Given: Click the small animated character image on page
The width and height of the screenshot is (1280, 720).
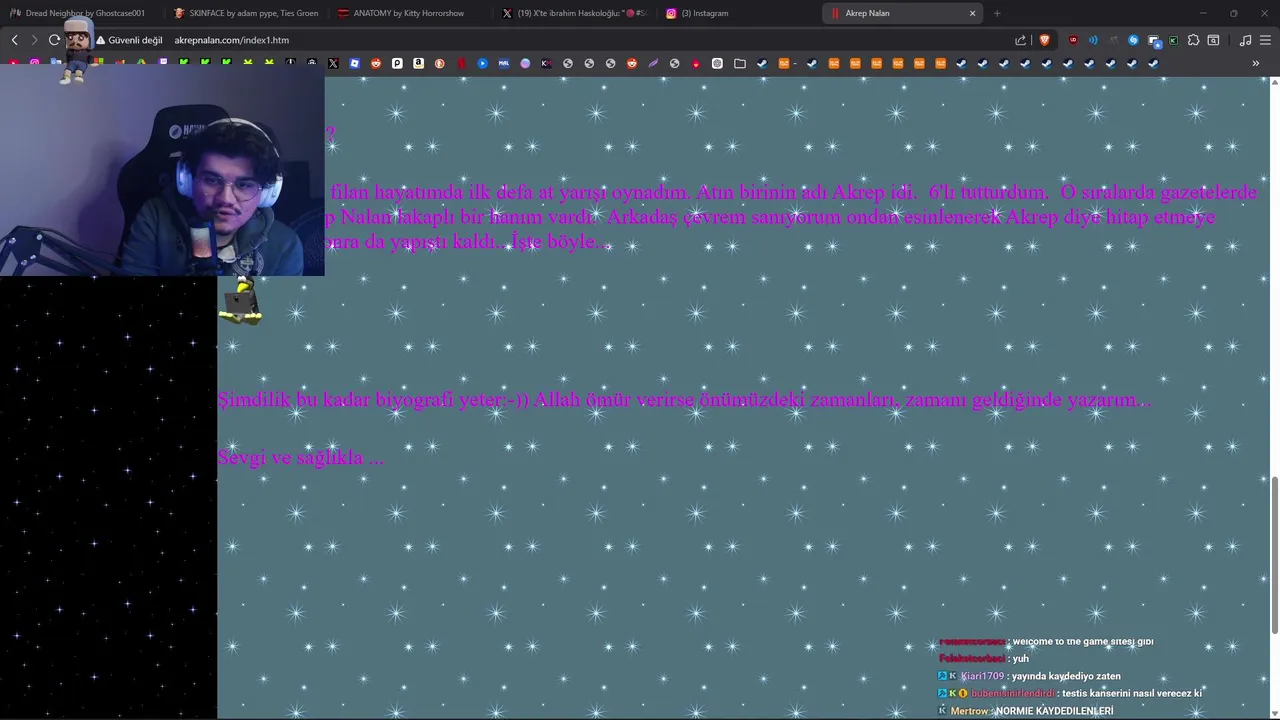Looking at the screenshot, I should tap(241, 302).
